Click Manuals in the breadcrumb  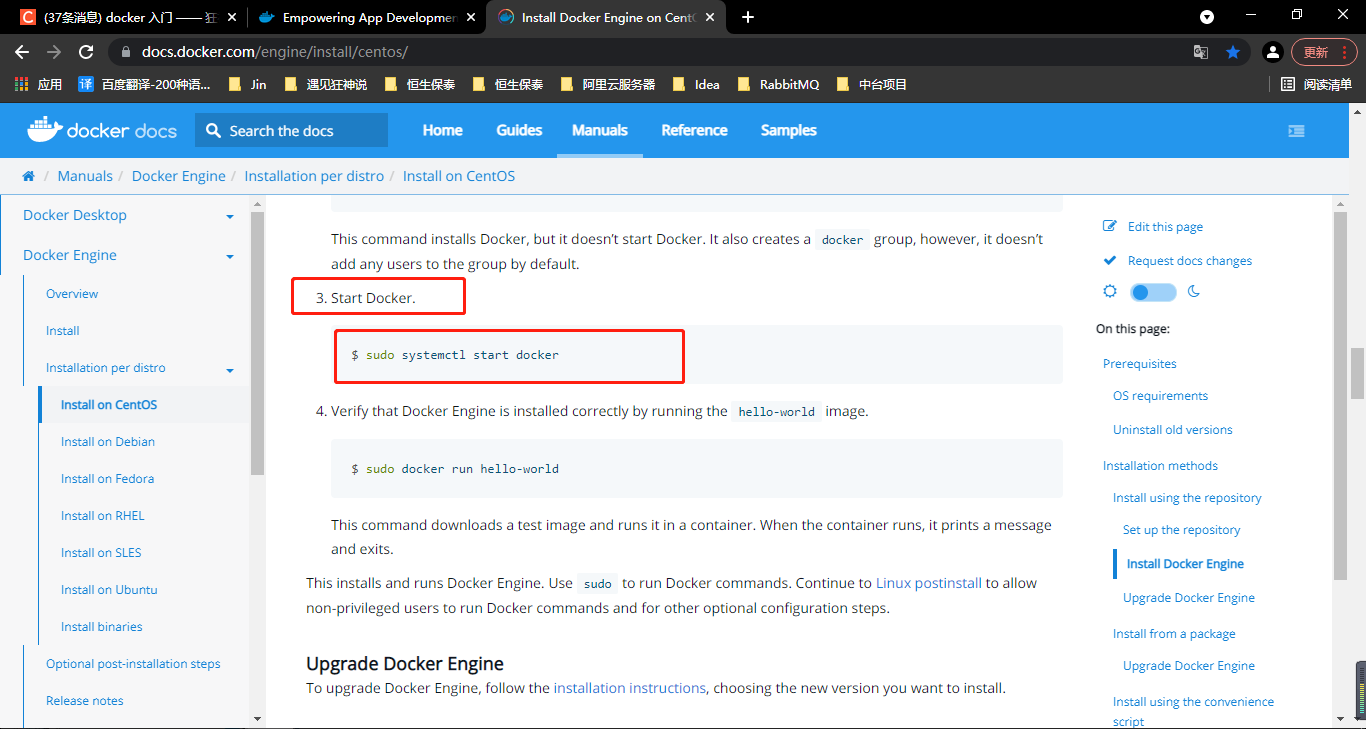tap(85, 176)
